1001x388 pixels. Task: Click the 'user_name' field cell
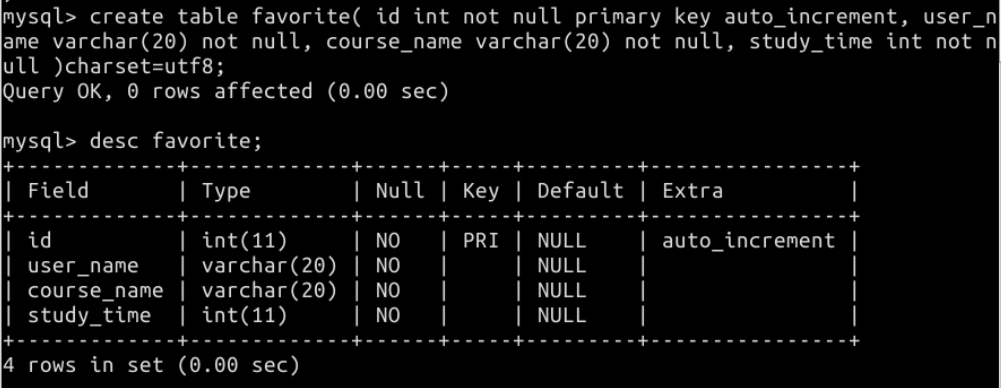tap(83, 265)
